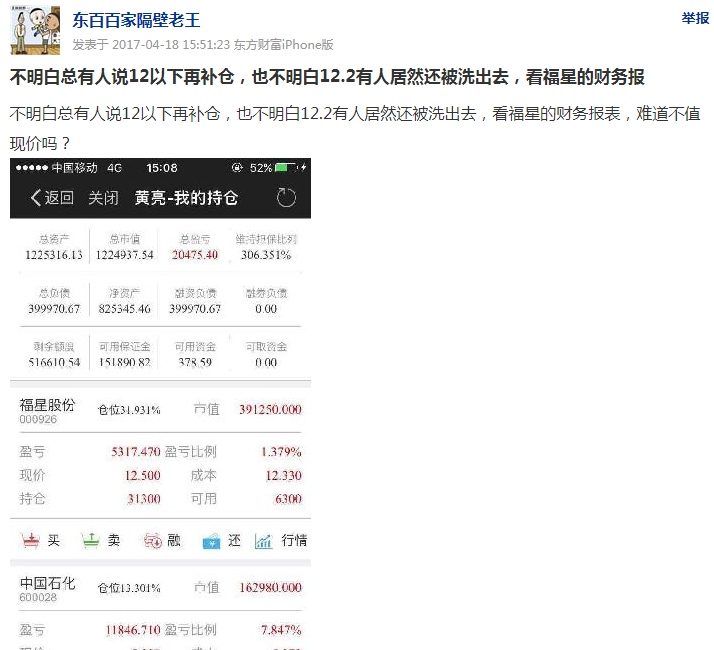Click holdings quantity 31300
Image resolution: width=714 pixels, height=650 pixels.
pos(144,499)
